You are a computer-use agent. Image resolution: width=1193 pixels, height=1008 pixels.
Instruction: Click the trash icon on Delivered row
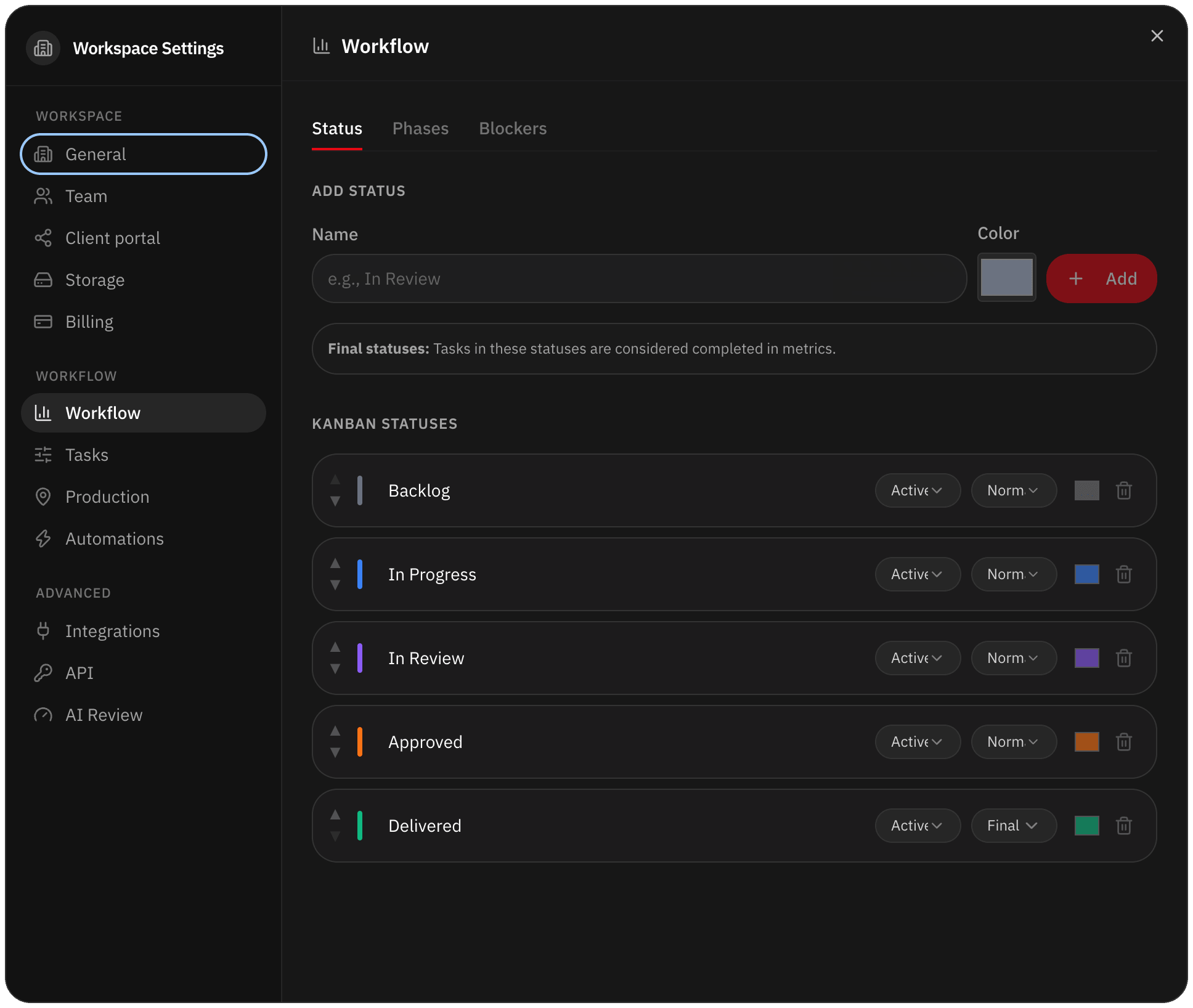[1123, 826]
